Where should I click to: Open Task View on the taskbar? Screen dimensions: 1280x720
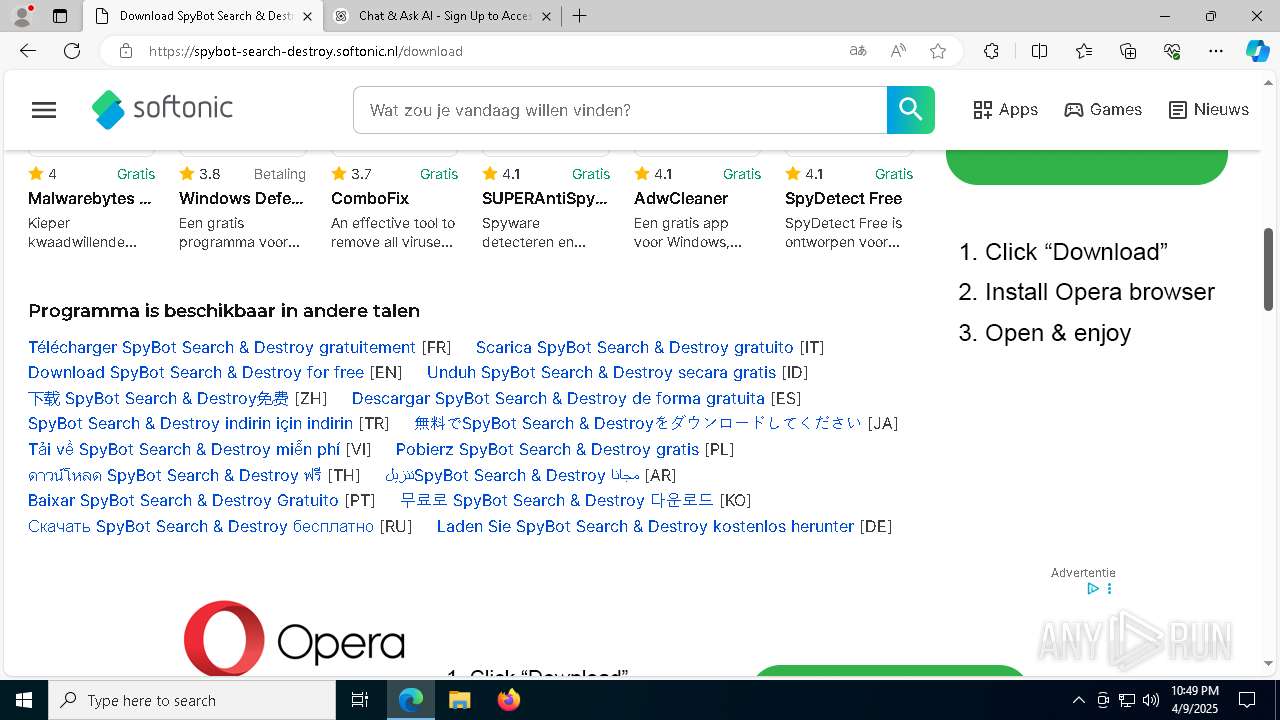click(360, 700)
